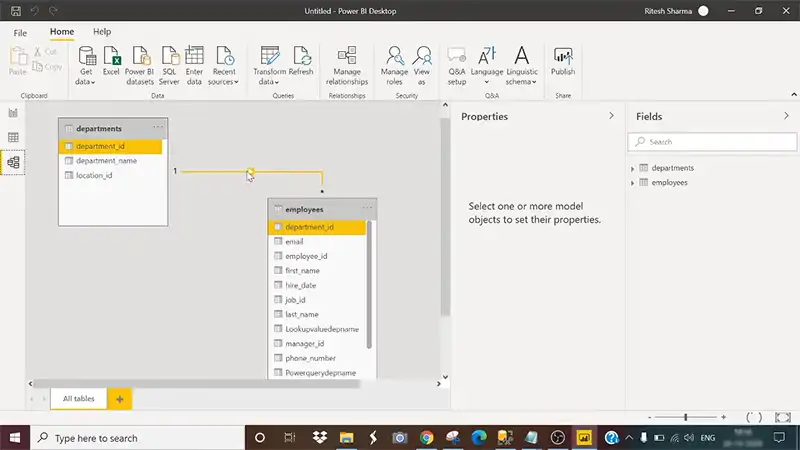
Task: Open employees table more options ellipsis
Action: pyautogui.click(x=367, y=208)
